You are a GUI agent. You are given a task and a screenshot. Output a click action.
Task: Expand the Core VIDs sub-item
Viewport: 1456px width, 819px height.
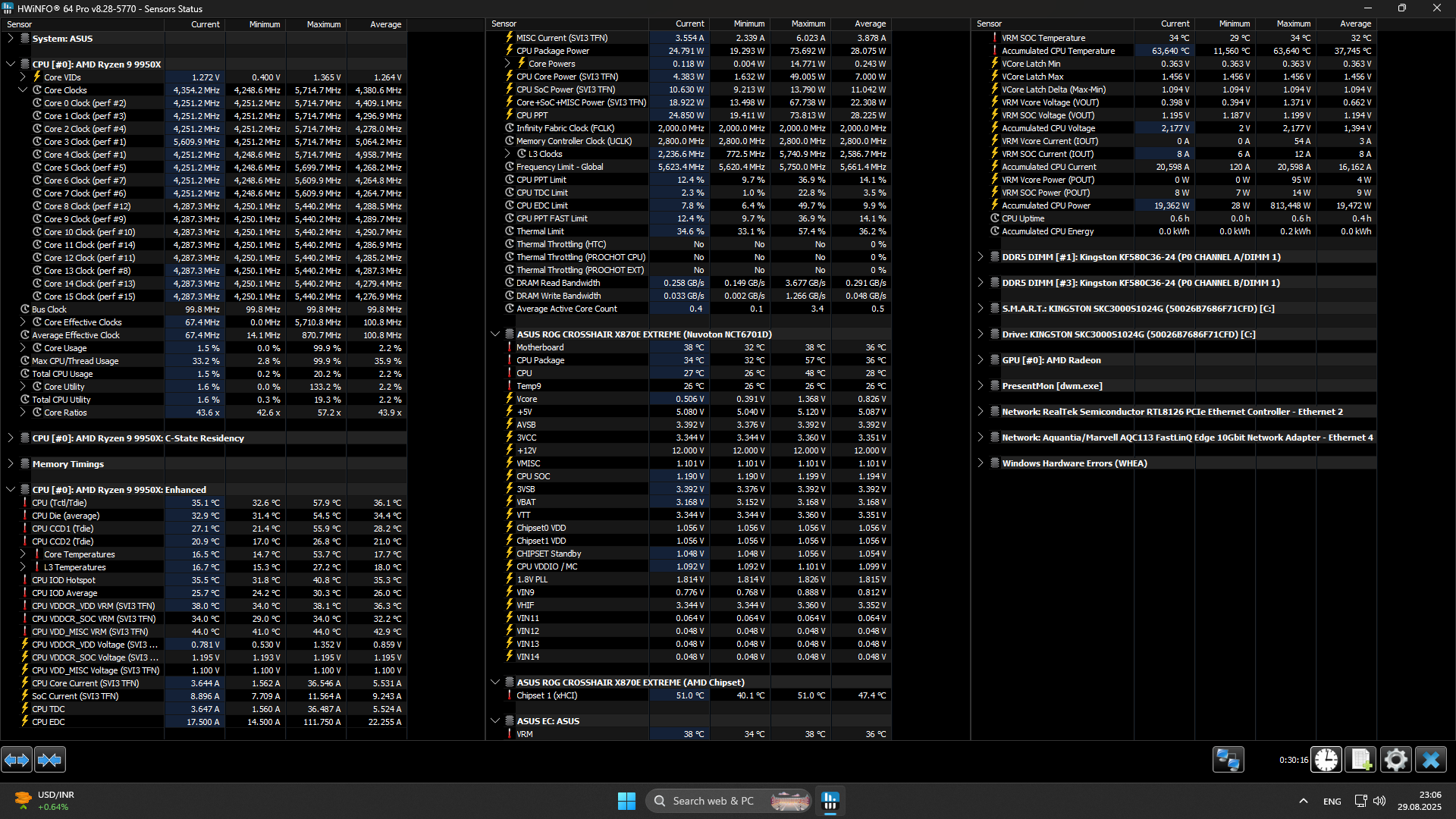pos(23,77)
